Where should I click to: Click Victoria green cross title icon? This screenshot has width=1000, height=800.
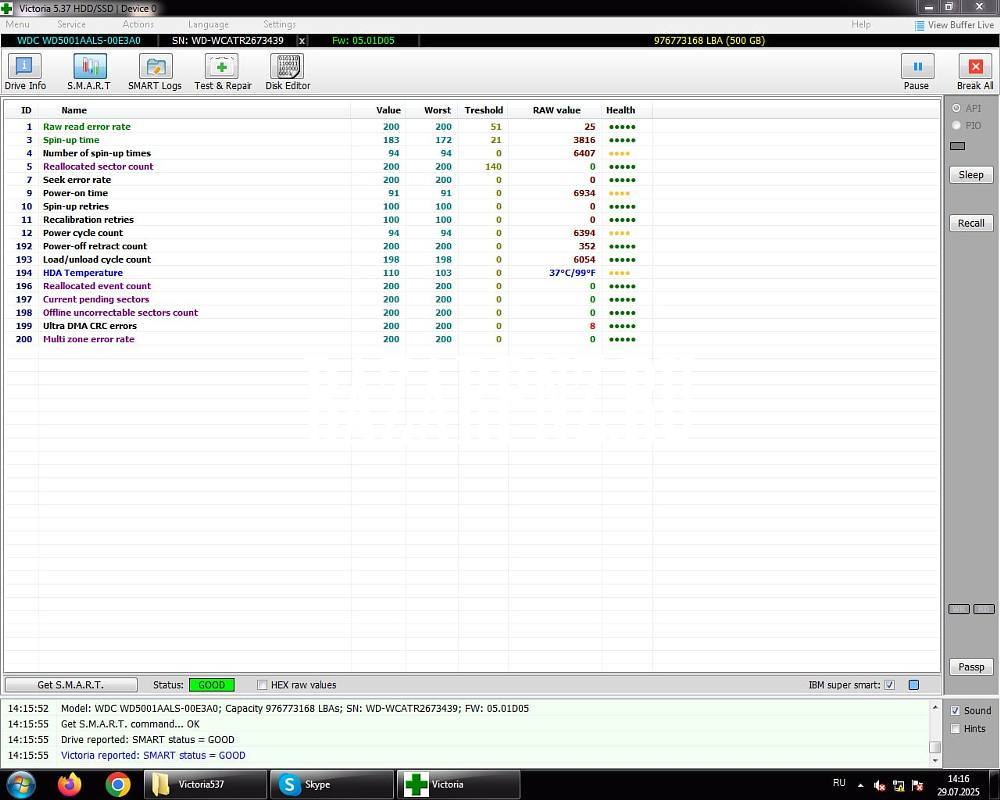click(7, 8)
